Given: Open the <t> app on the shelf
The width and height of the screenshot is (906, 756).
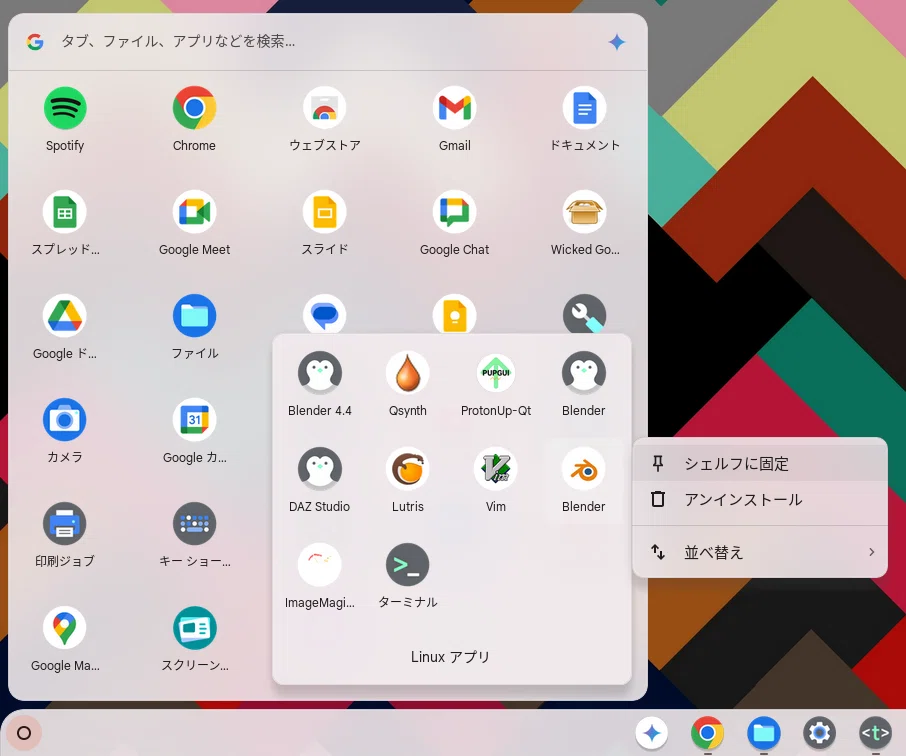Looking at the screenshot, I should [x=875, y=733].
